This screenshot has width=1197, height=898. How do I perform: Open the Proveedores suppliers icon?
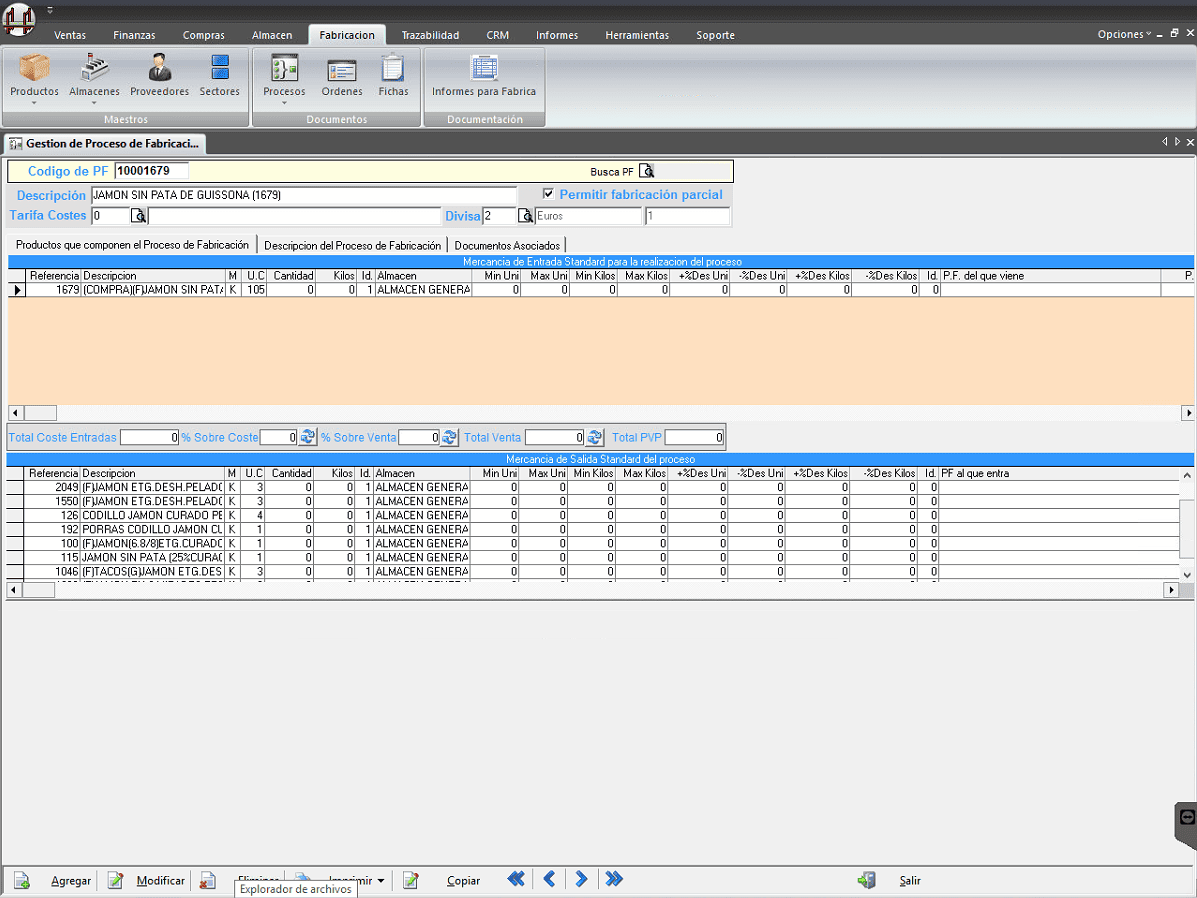[x=160, y=68]
